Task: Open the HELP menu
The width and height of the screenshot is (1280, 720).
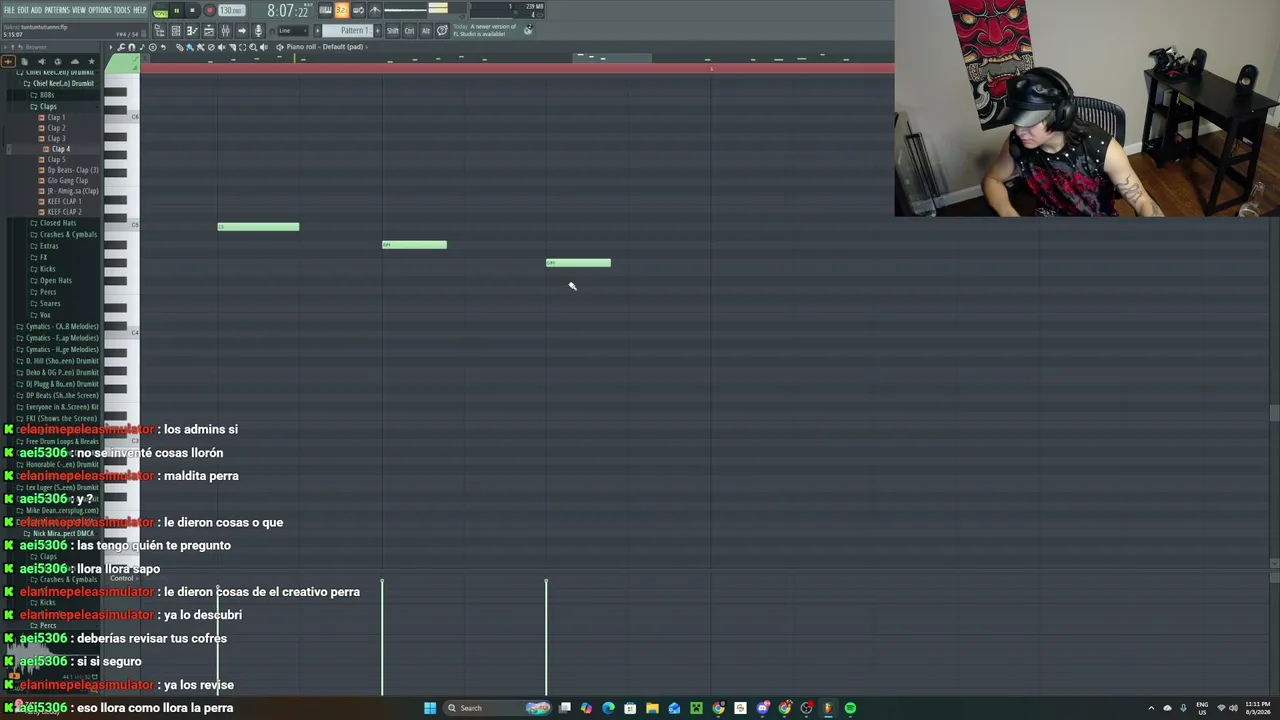Action: [x=140, y=10]
